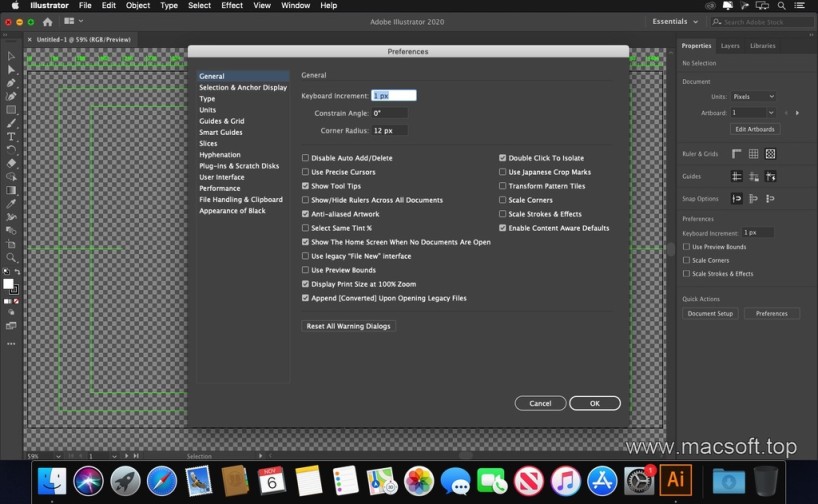
Task: Click the Home icon in top bar
Action: click(x=47, y=22)
